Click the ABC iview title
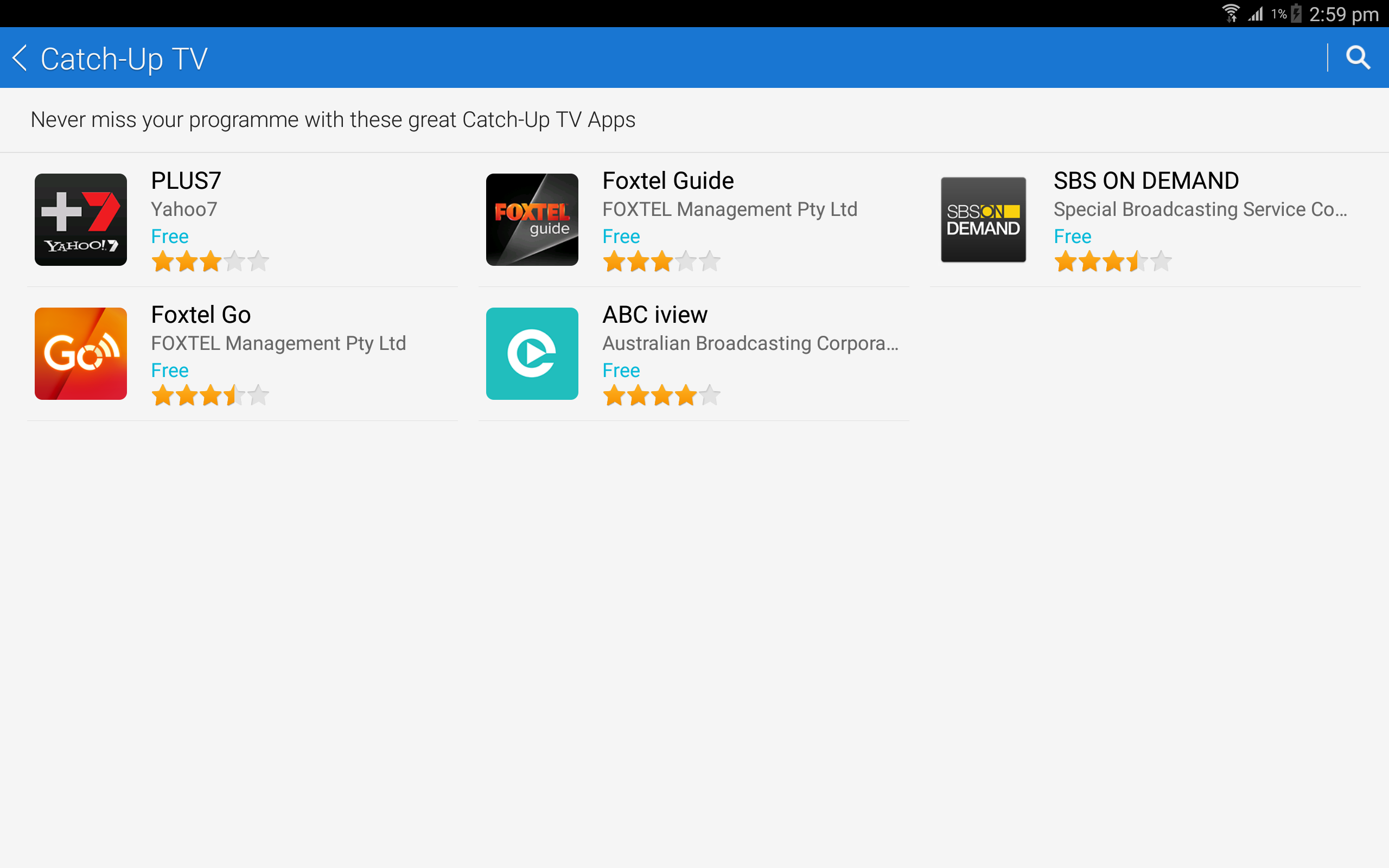The width and height of the screenshot is (1389, 868). (654, 315)
